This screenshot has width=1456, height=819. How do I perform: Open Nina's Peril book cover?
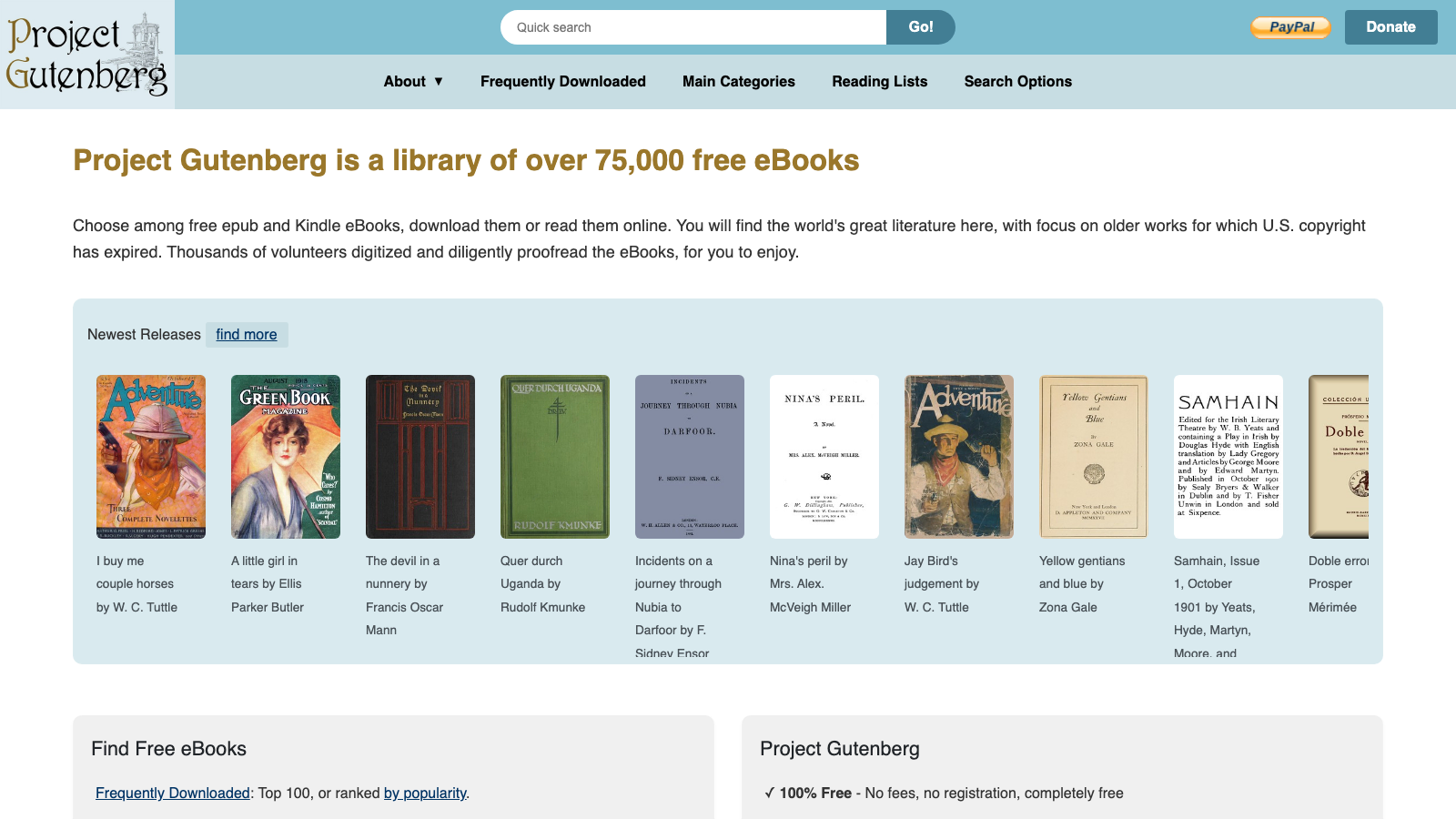(824, 456)
